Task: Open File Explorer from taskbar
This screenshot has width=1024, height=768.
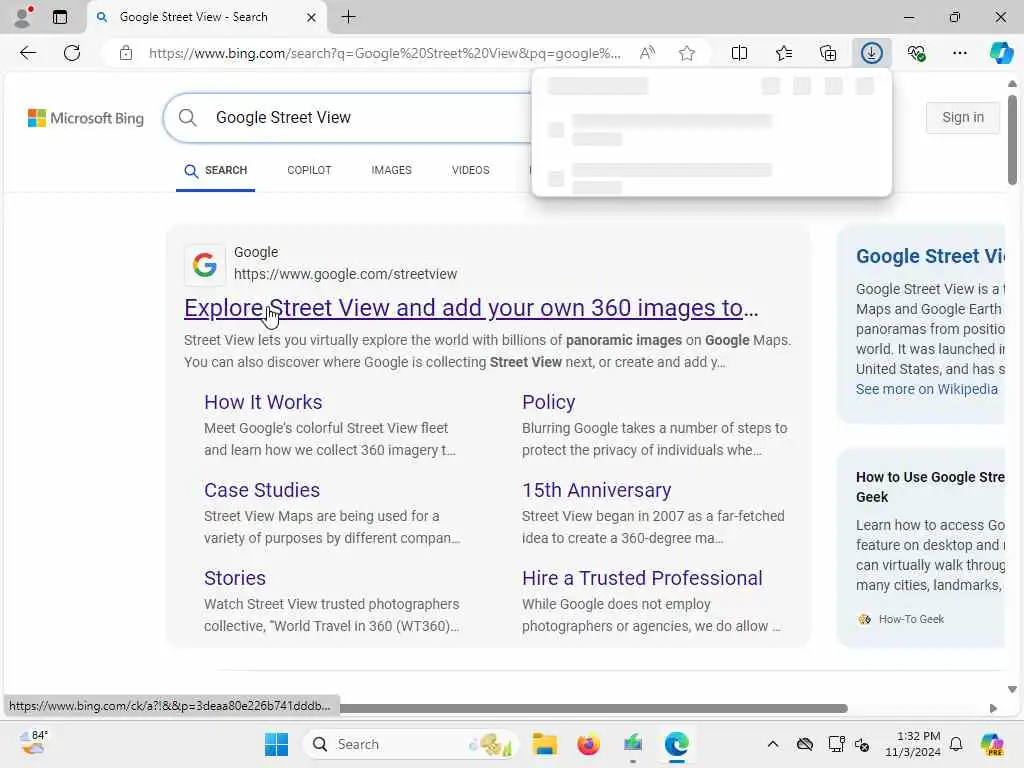Action: (544, 744)
